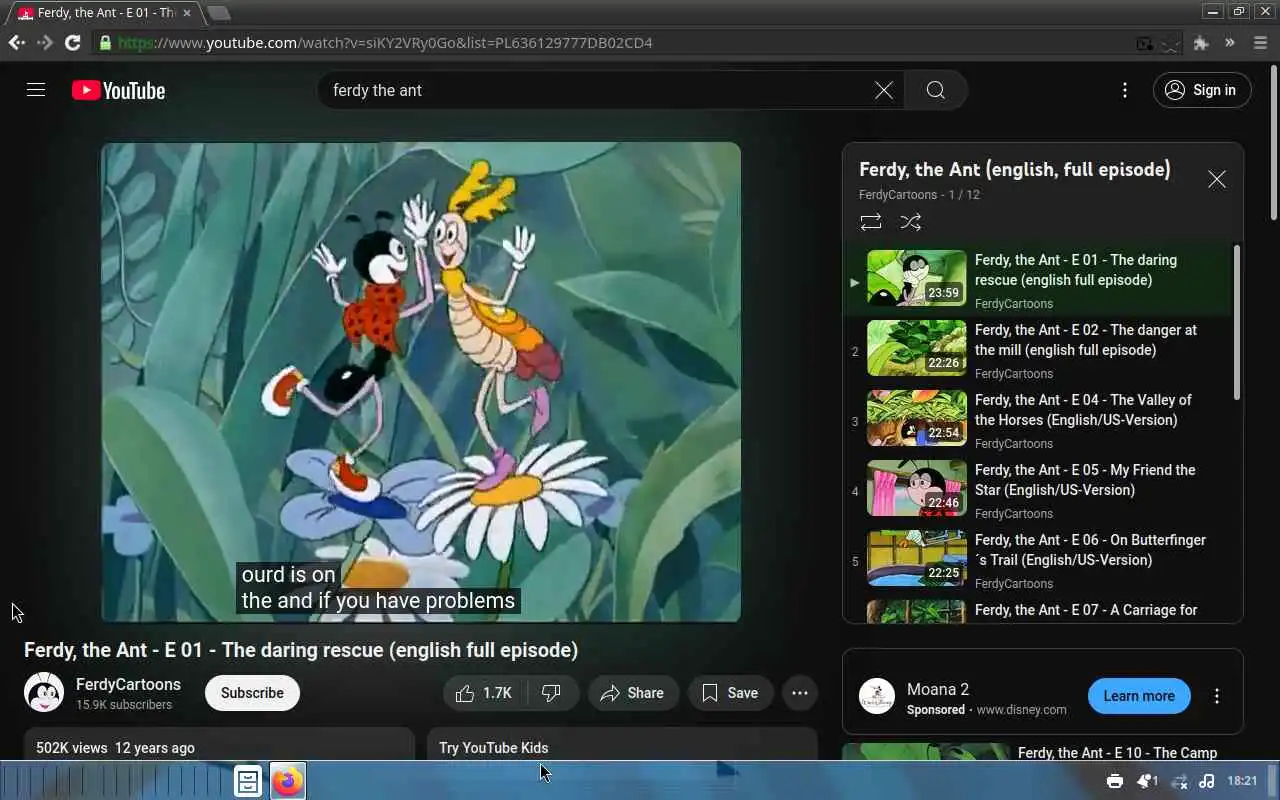Screen dimensions: 1280x800
Task: Like the video (1.7K)
Action: pos(484,693)
